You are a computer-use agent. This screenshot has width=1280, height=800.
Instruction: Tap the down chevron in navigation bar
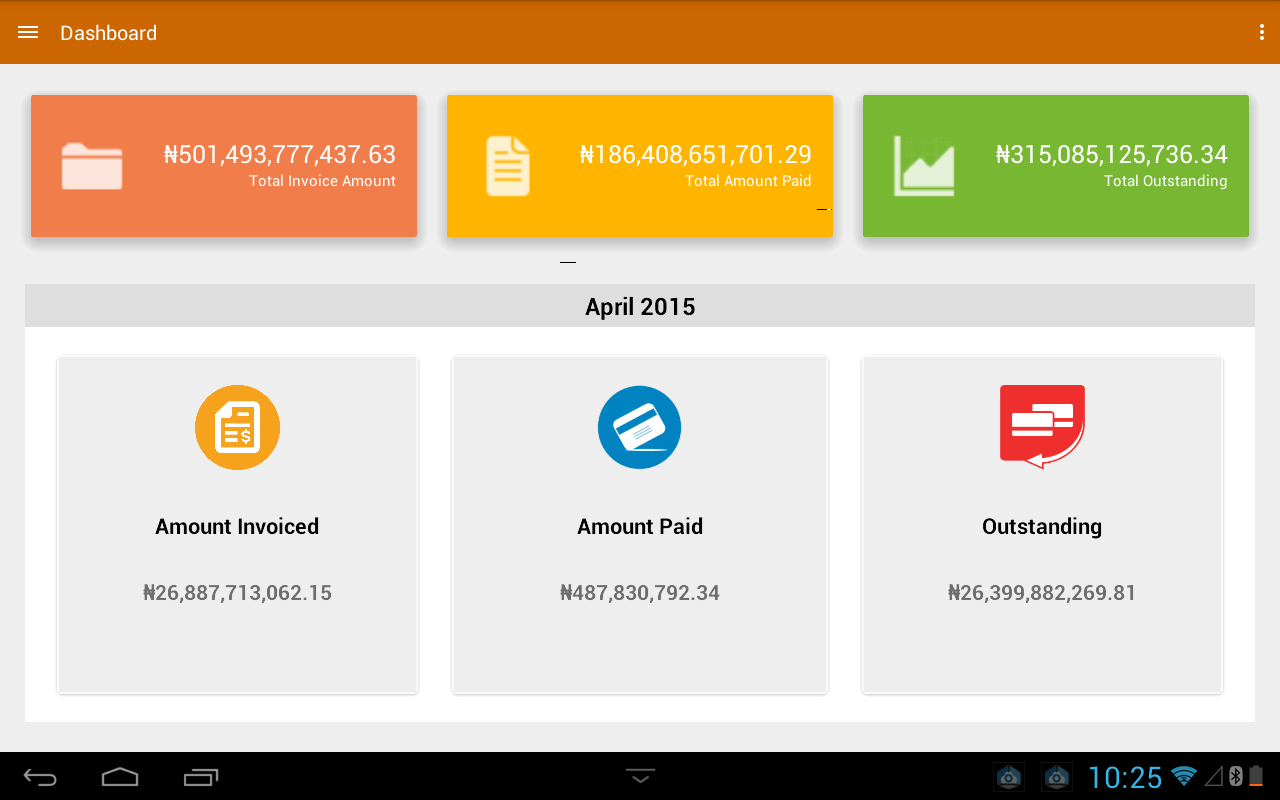click(x=640, y=776)
